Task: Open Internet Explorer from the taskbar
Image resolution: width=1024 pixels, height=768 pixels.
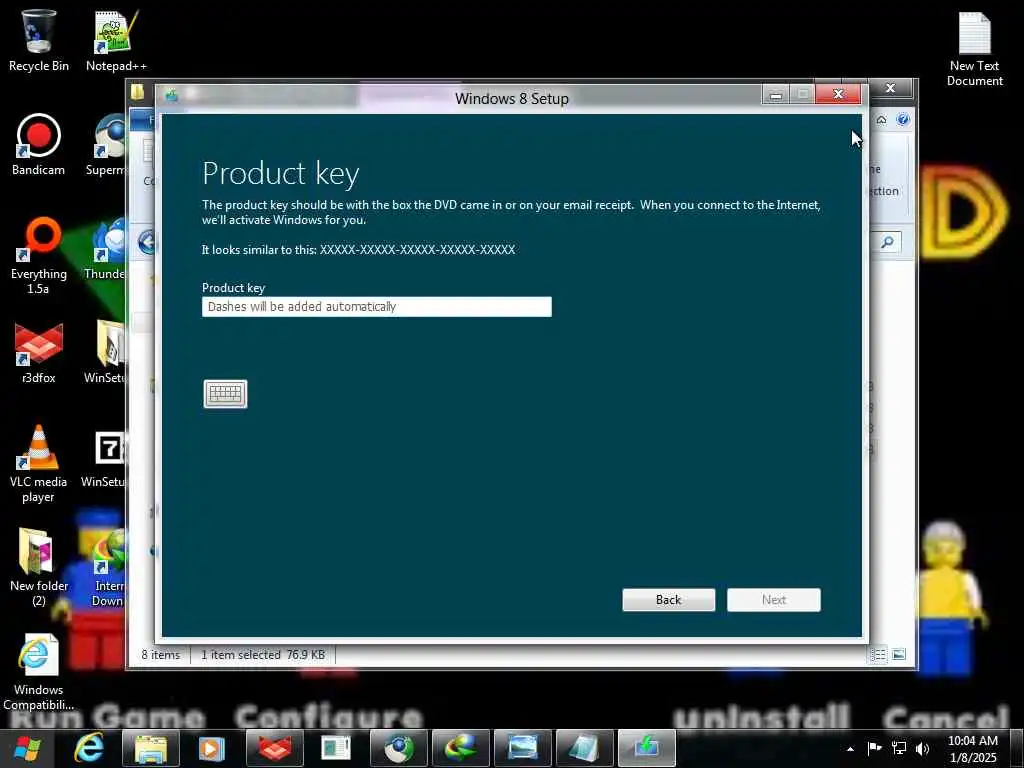Action: [x=89, y=748]
